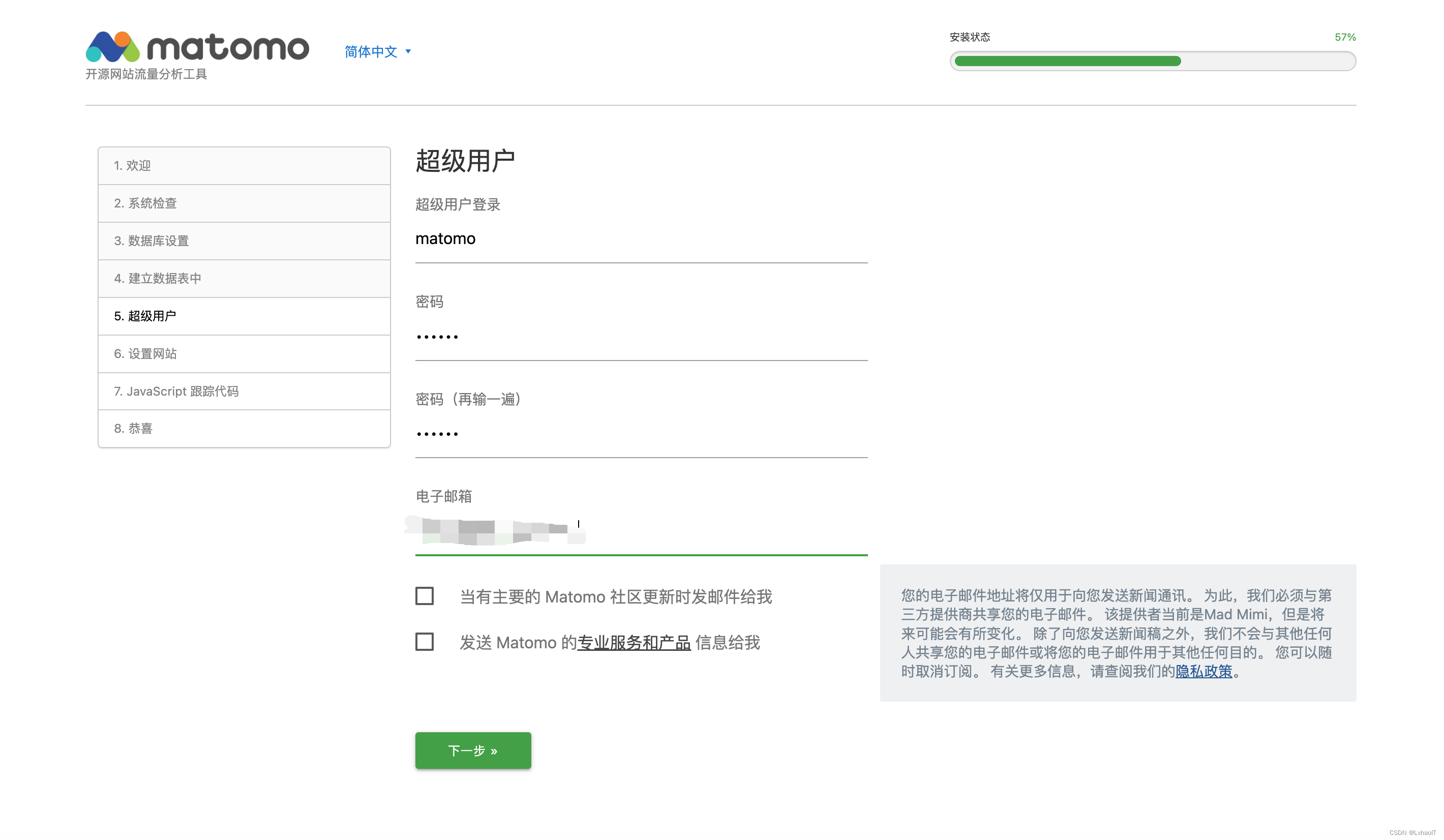Select step 1. 欢迎
Image resolution: width=1444 pixels, height=840 pixels.
(x=244, y=166)
